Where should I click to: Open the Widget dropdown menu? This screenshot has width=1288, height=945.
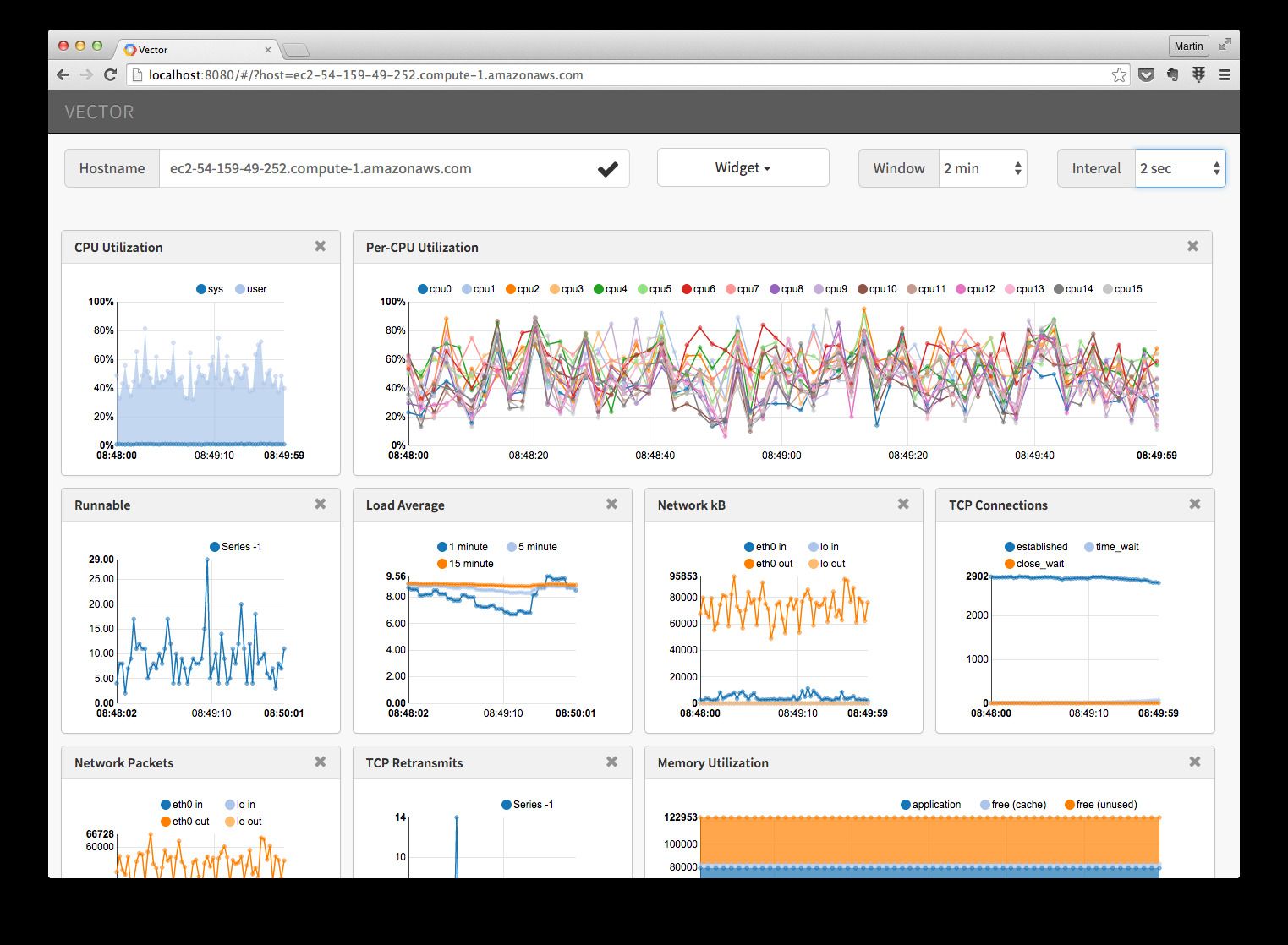pyautogui.click(x=743, y=168)
